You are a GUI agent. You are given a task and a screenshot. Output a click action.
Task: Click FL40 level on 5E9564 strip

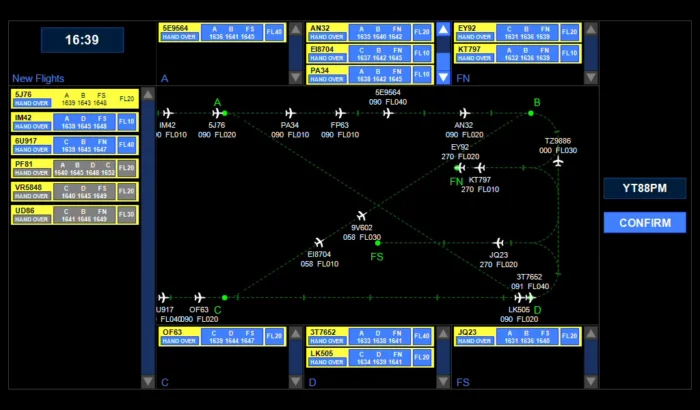[x=275, y=32]
